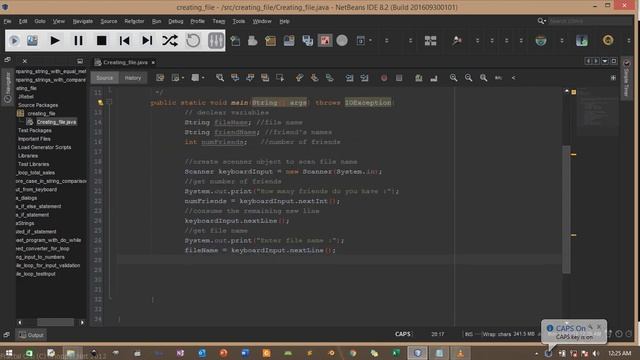
Task: Open the Debug menu
Action: tap(176, 21)
